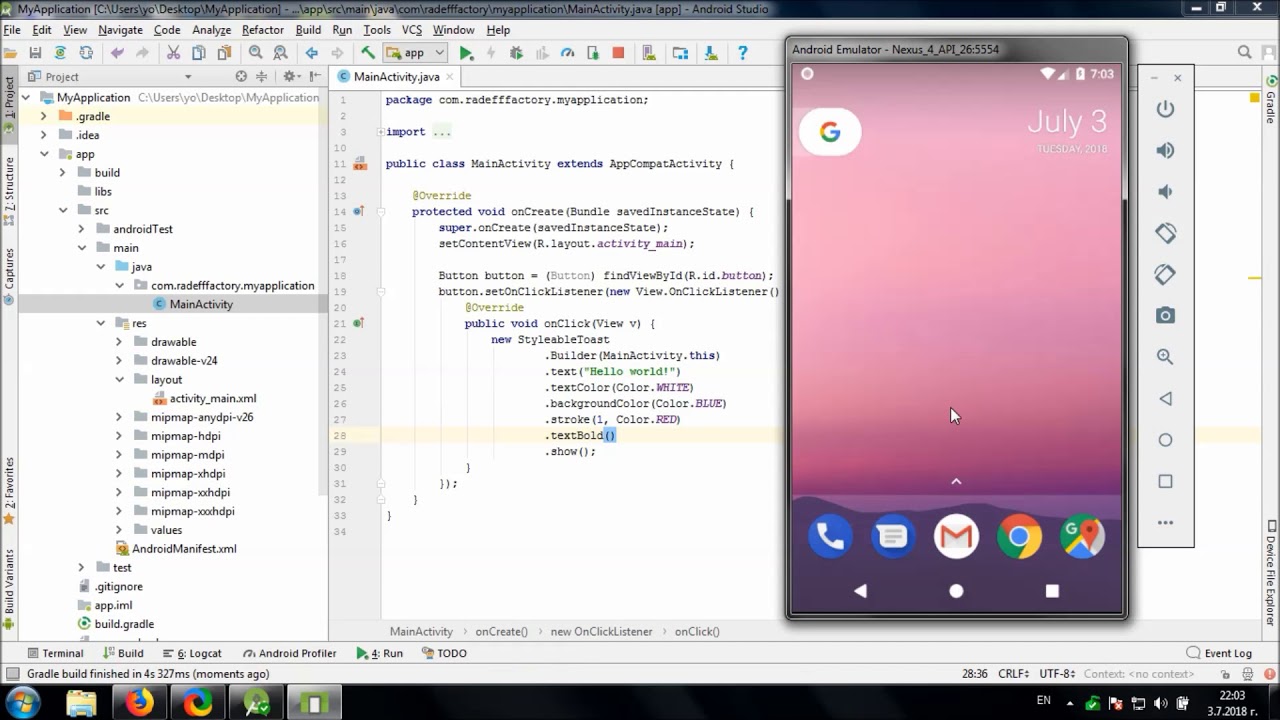Click the Copy icon in toolbar
The width and height of the screenshot is (1280, 720).
click(x=199, y=53)
